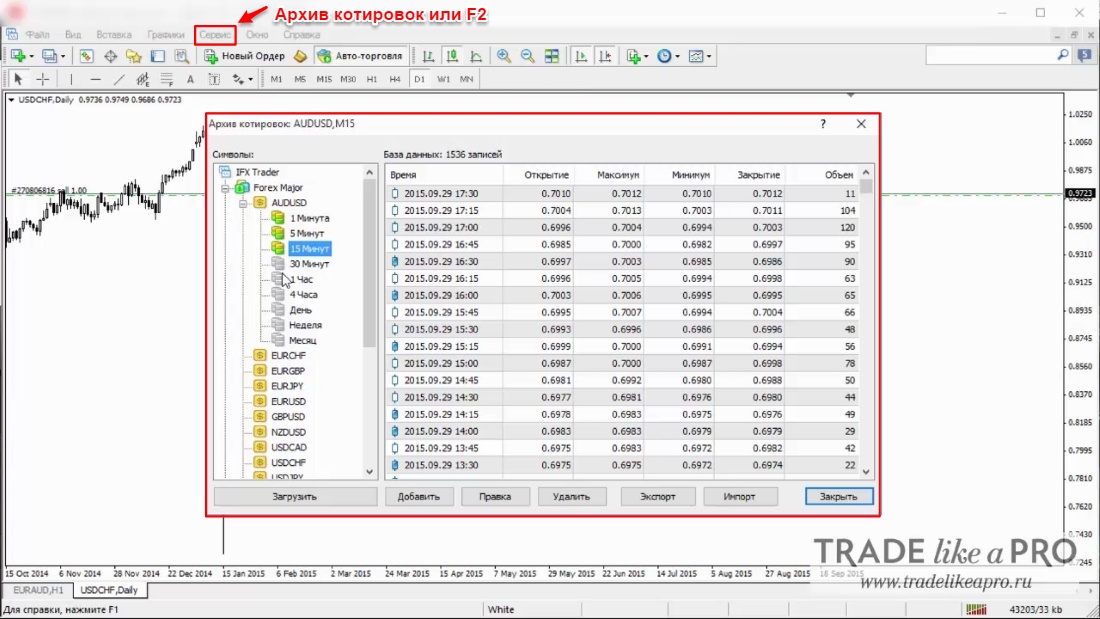Screen dimensions: 1100x619
Task: Click the search field in top toolbar
Action: coord(993,55)
